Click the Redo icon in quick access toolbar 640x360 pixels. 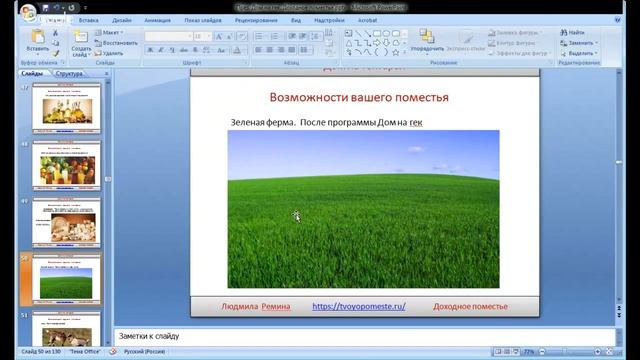coord(72,8)
